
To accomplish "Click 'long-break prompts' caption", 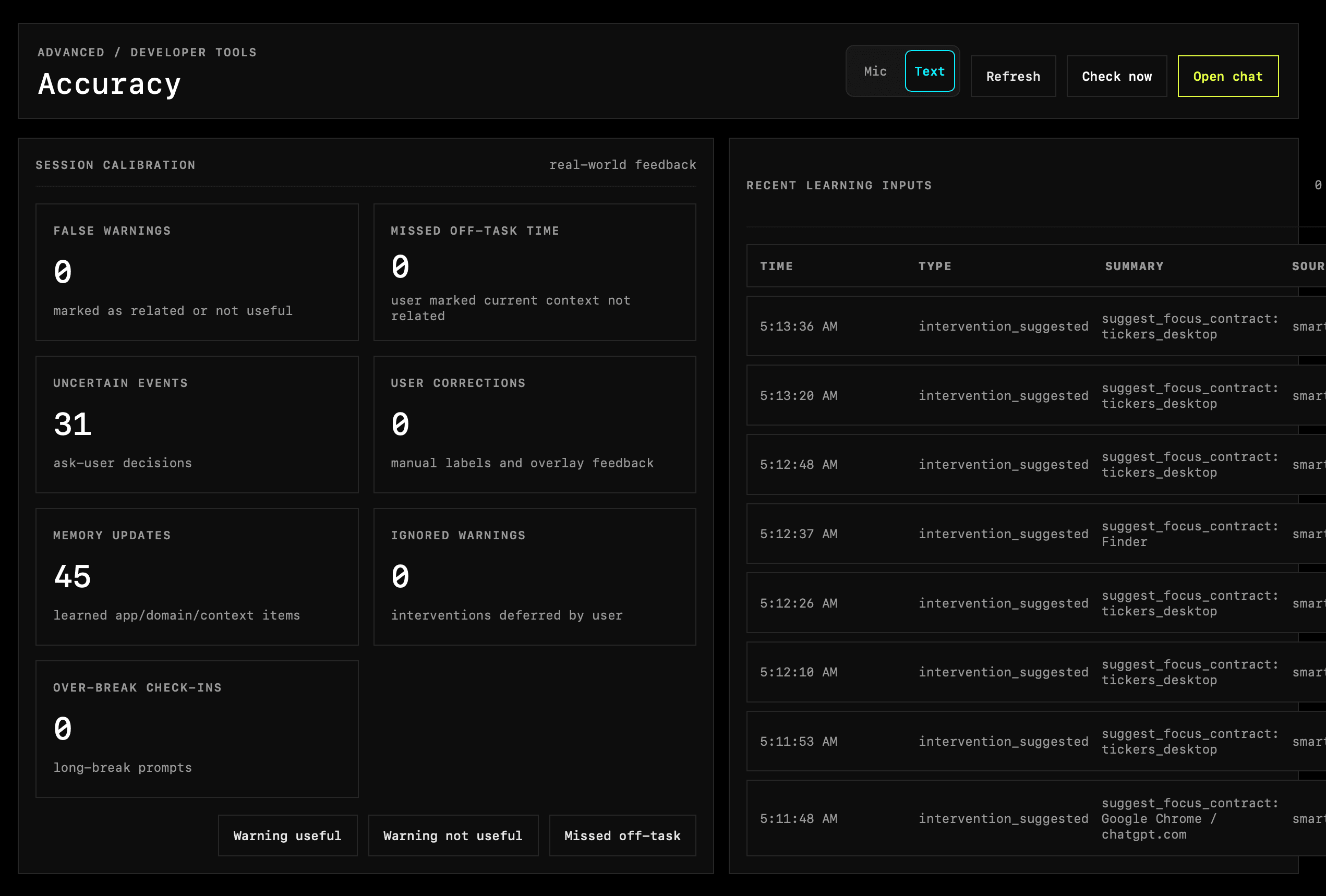I will 123,768.
